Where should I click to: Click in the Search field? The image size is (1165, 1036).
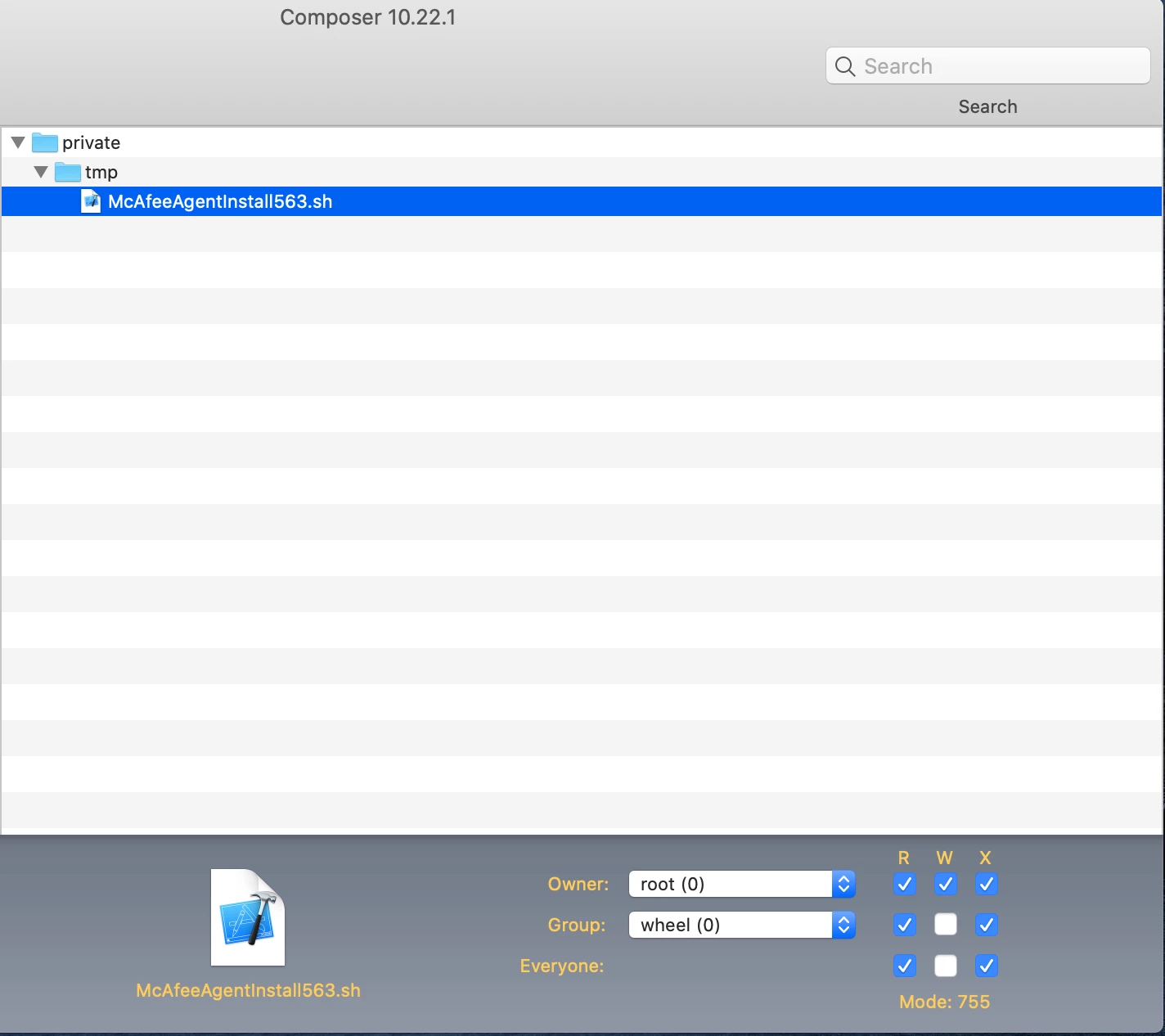[988, 65]
